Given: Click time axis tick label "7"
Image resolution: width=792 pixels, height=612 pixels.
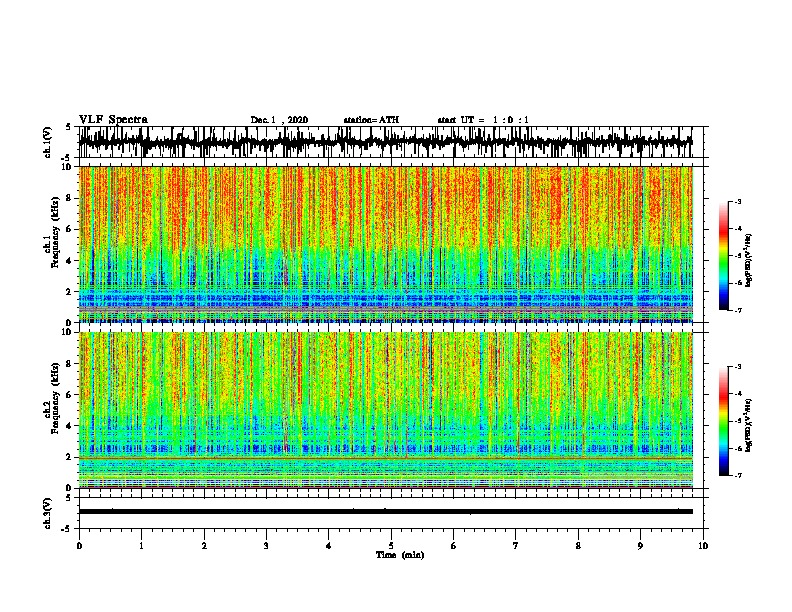Looking at the screenshot, I should click(x=516, y=545).
